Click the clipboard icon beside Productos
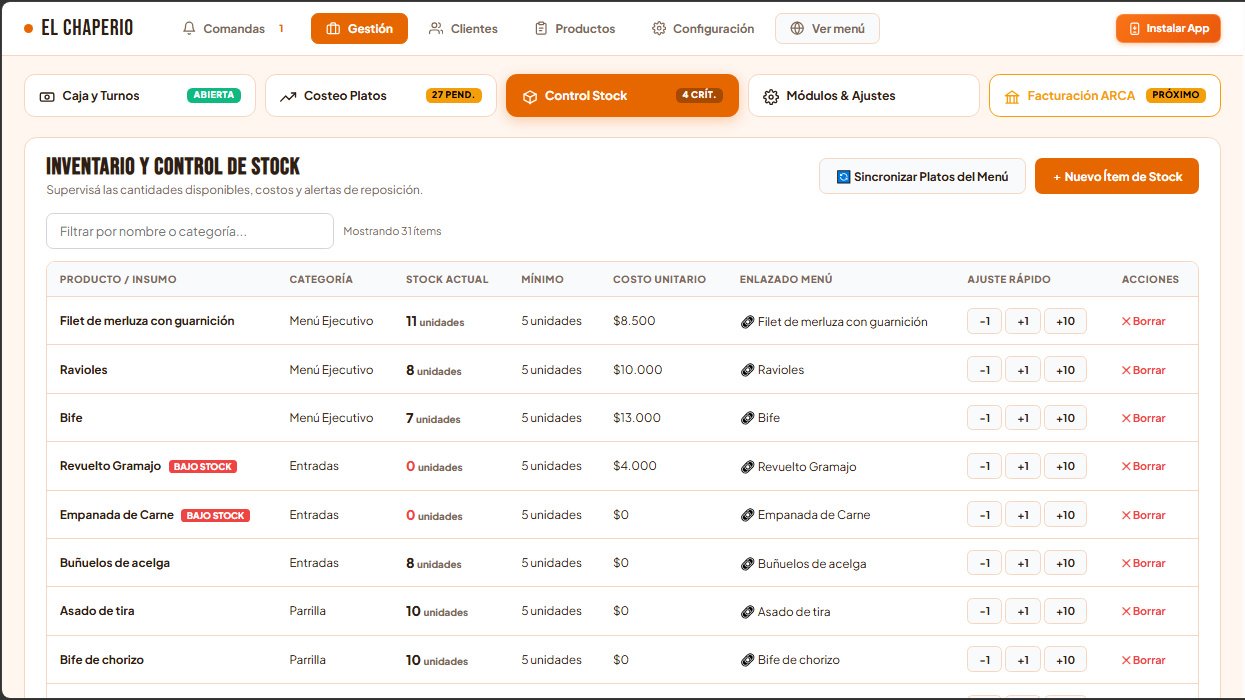 point(541,29)
